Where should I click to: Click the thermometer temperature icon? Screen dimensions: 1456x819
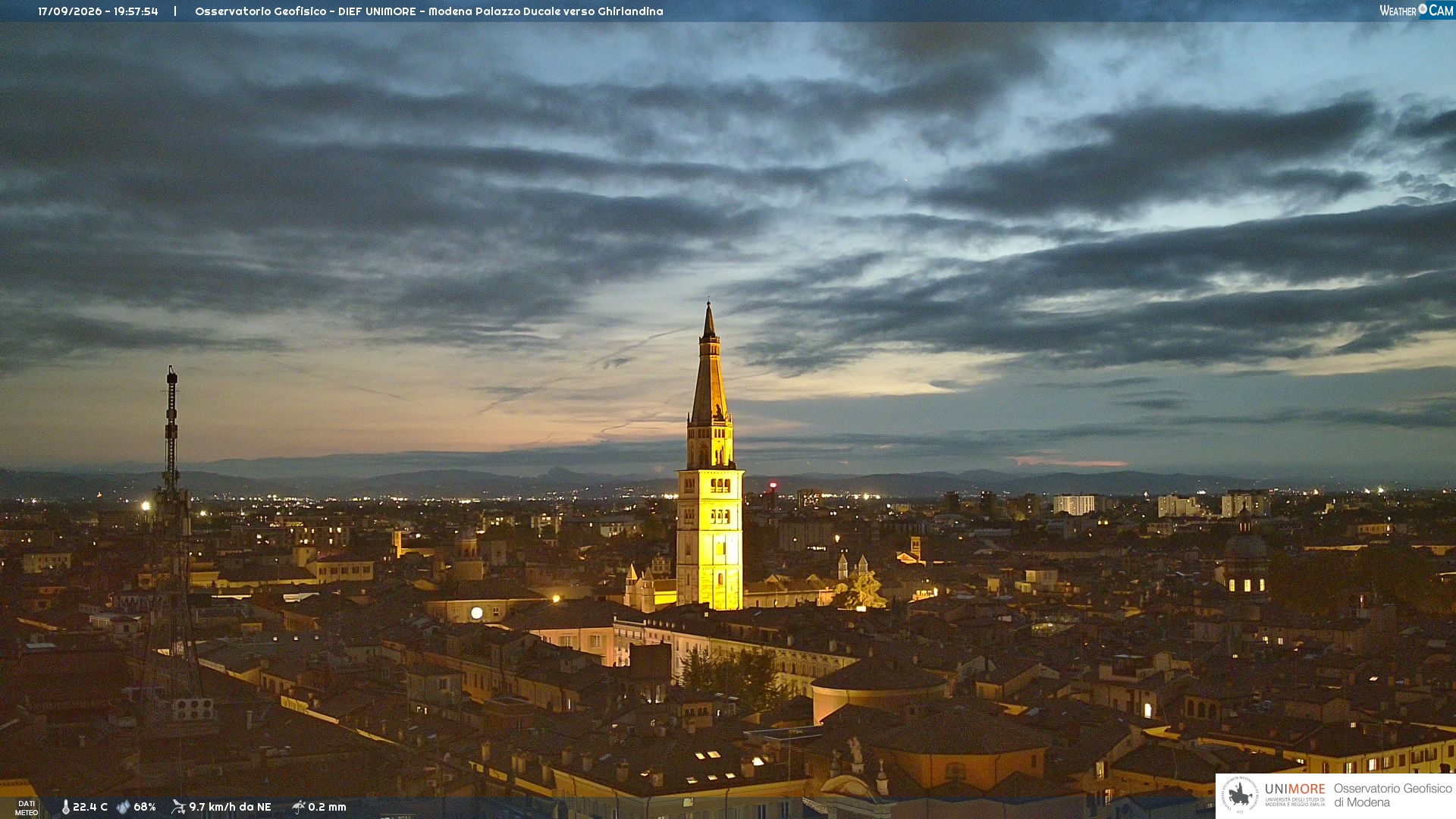pyautogui.click(x=66, y=807)
